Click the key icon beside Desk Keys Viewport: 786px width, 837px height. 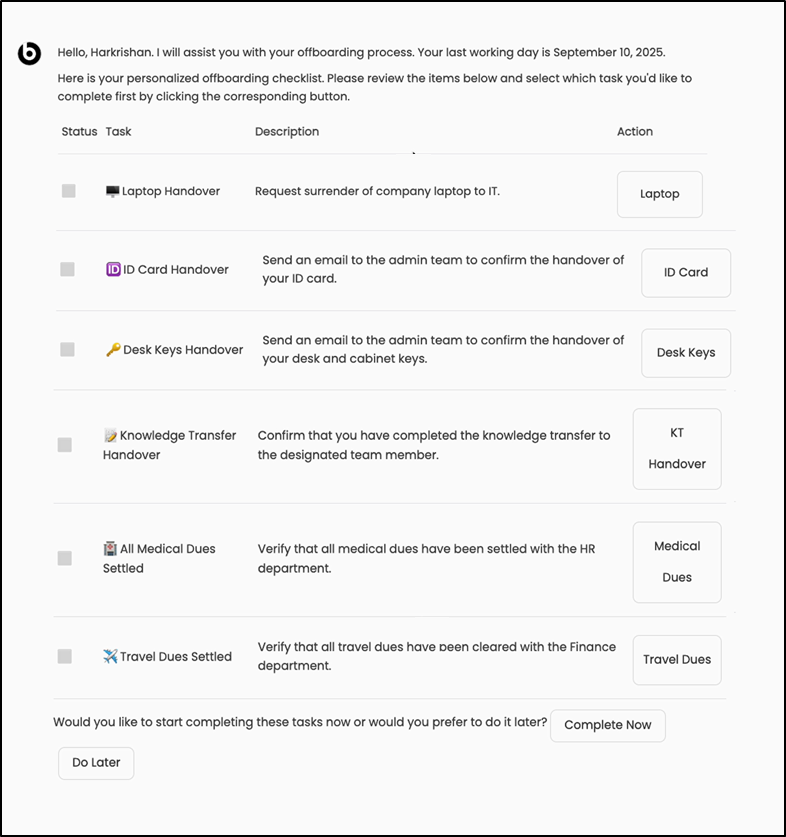click(113, 350)
